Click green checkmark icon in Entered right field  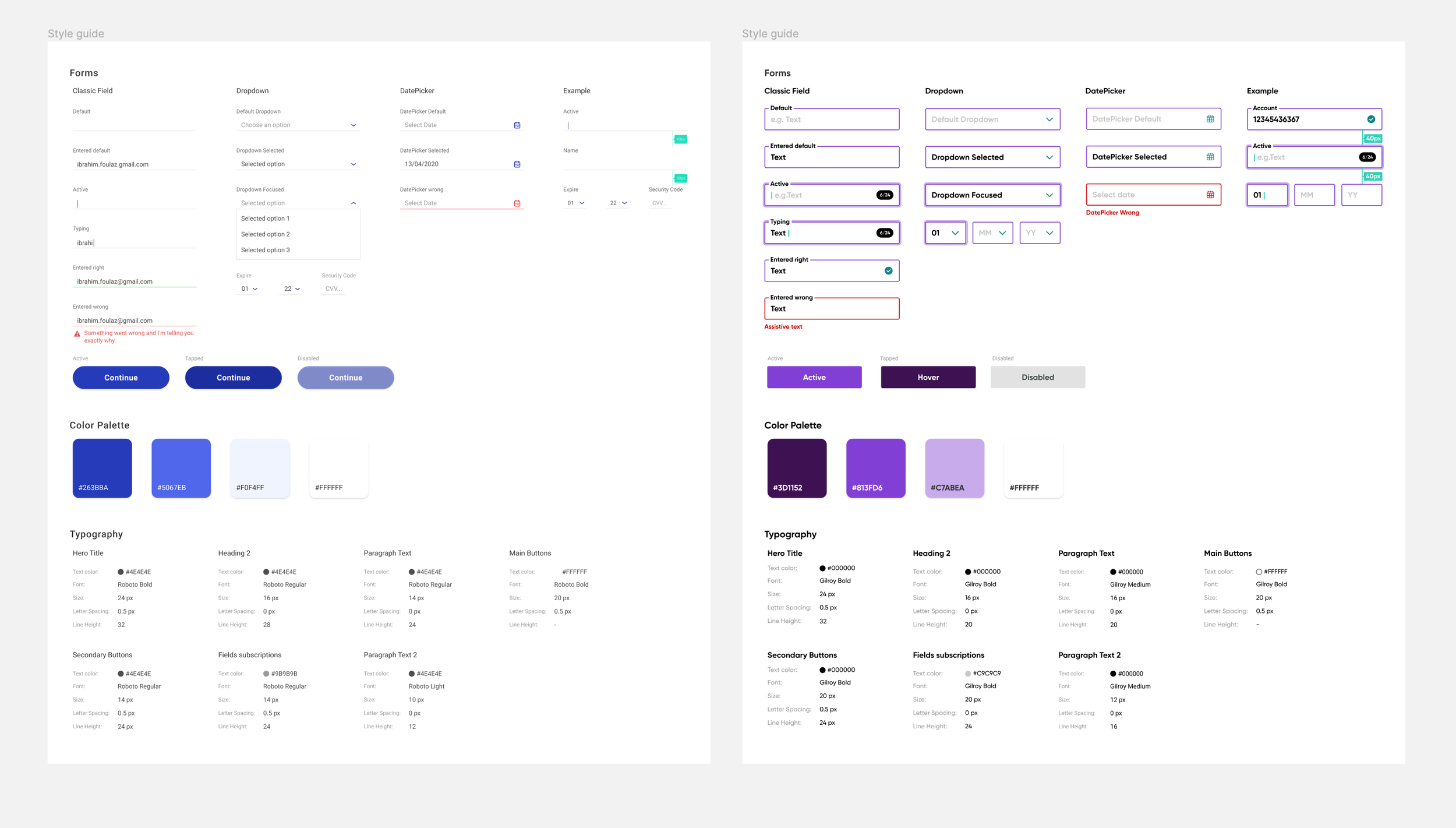(x=888, y=270)
